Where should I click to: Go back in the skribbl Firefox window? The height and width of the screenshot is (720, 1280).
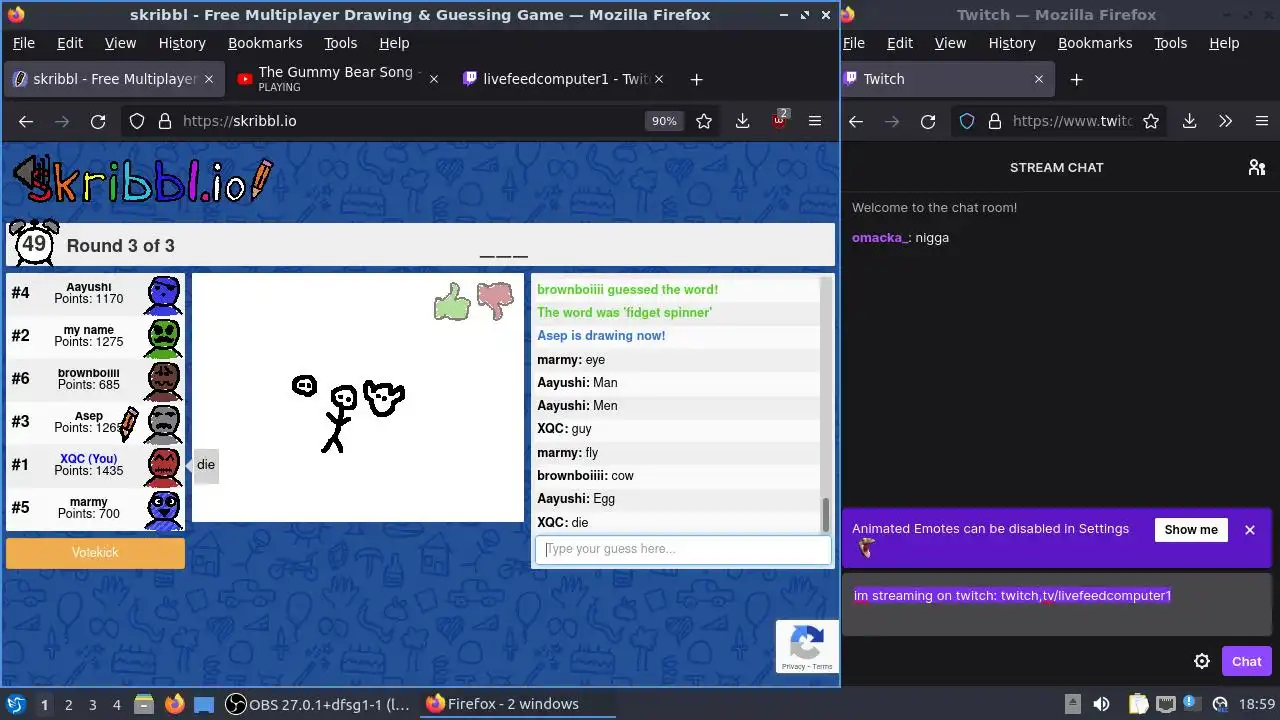pyautogui.click(x=26, y=121)
